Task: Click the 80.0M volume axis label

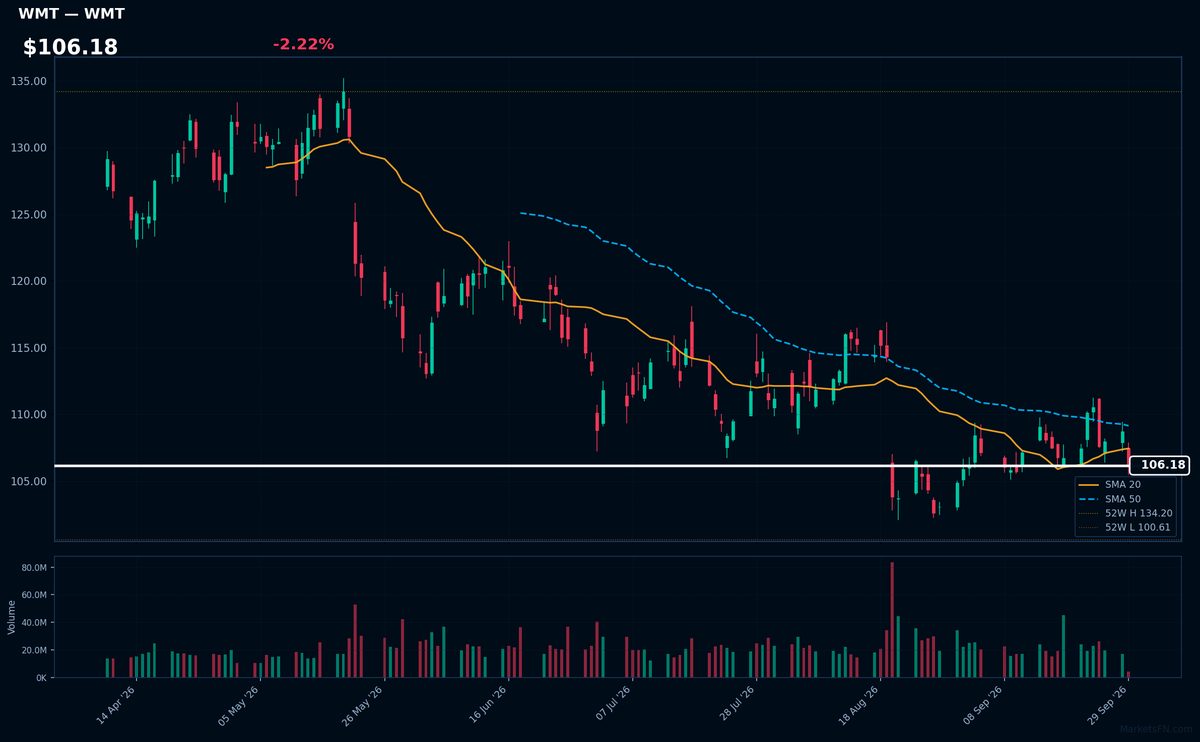Action: 34,568
